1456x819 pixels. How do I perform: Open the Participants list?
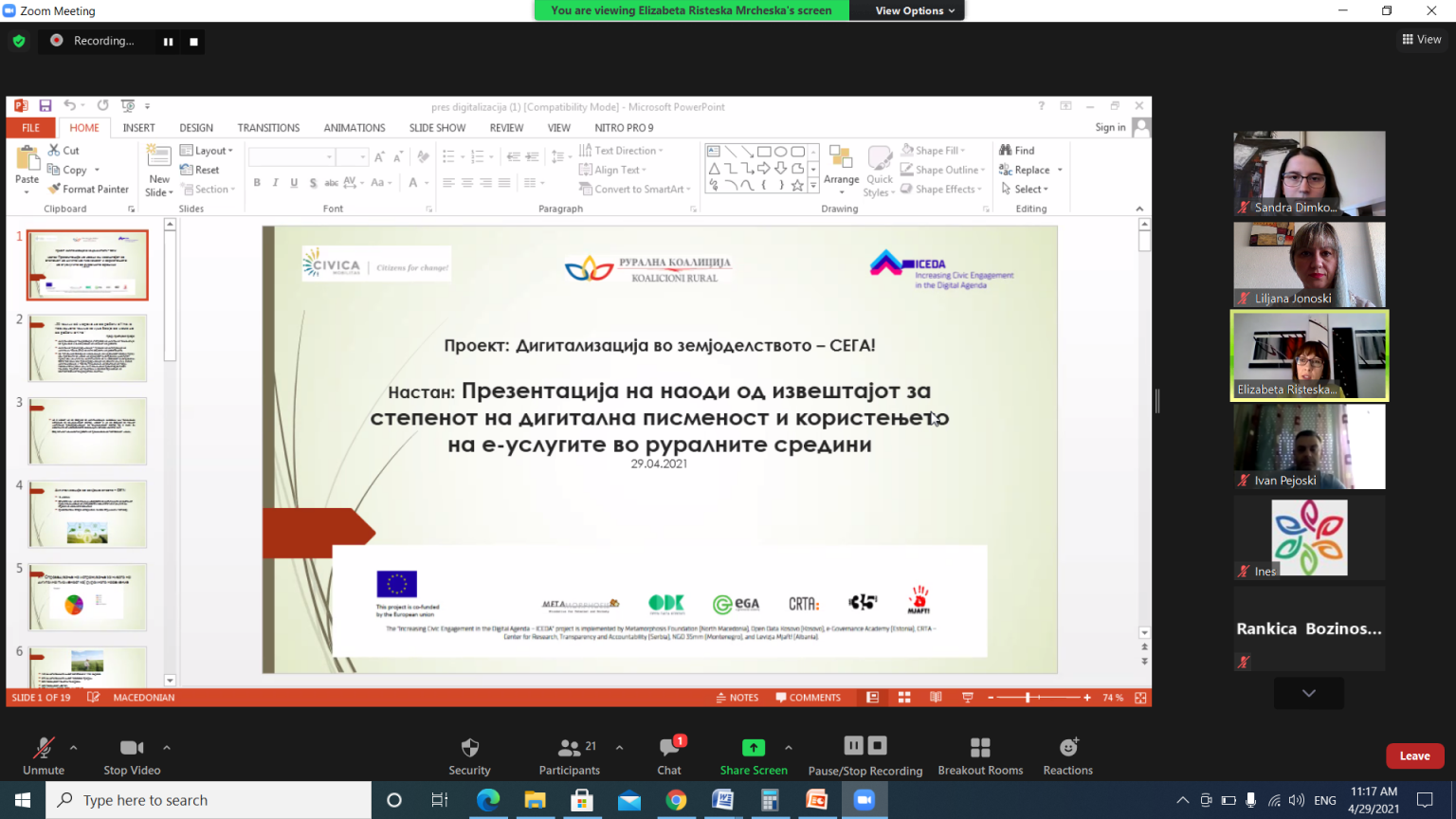coord(569,748)
